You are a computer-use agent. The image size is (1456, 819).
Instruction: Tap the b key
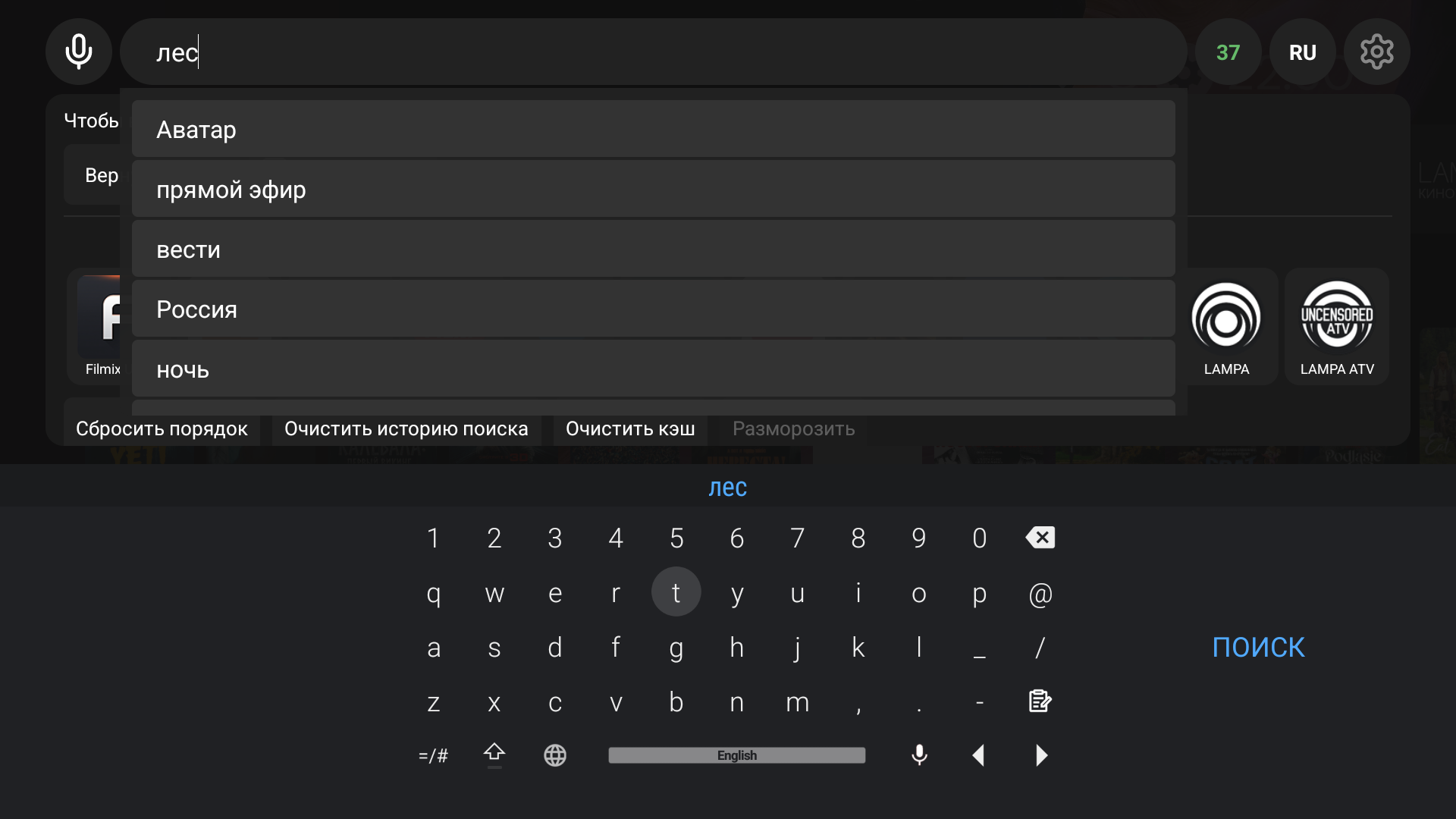point(676,702)
